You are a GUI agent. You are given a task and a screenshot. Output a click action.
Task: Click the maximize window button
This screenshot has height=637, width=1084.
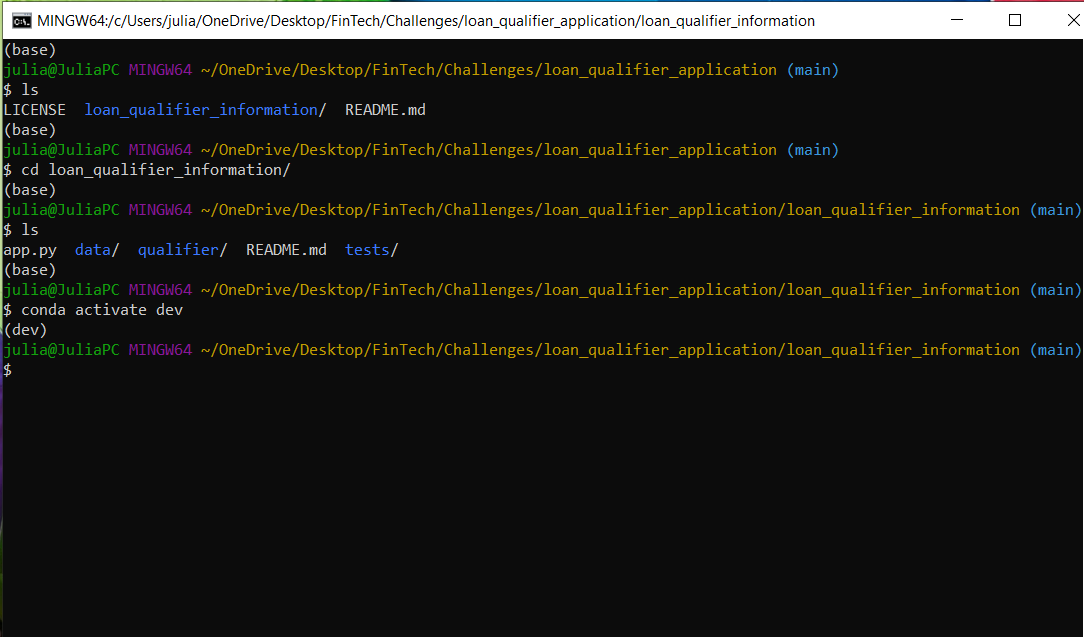1014,18
